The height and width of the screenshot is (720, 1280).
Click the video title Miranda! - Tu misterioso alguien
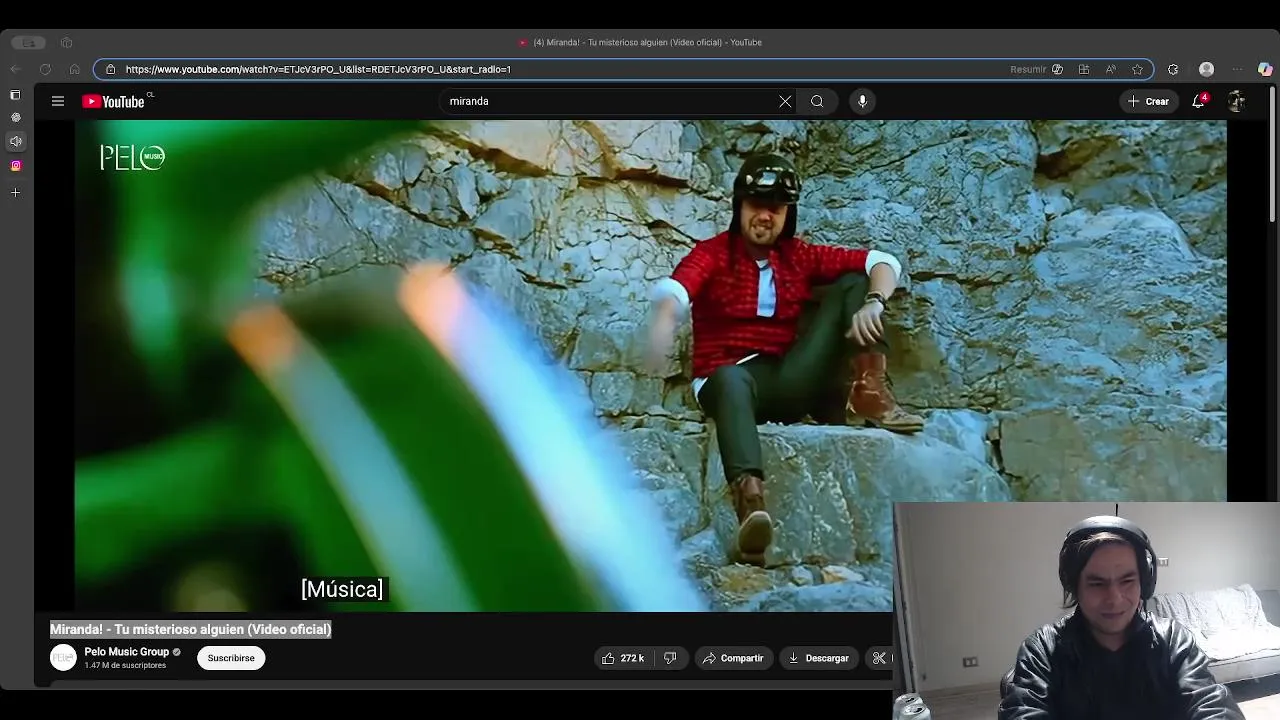point(190,629)
